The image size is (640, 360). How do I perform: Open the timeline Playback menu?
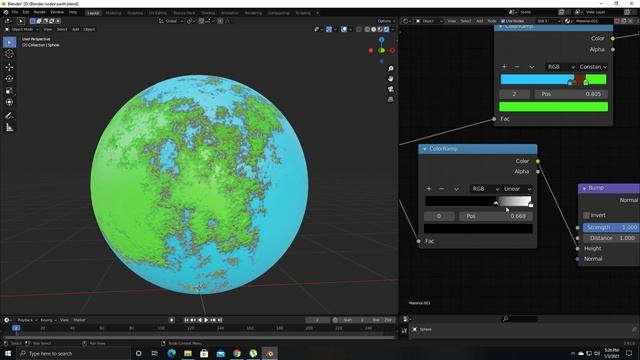(x=27, y=320)
